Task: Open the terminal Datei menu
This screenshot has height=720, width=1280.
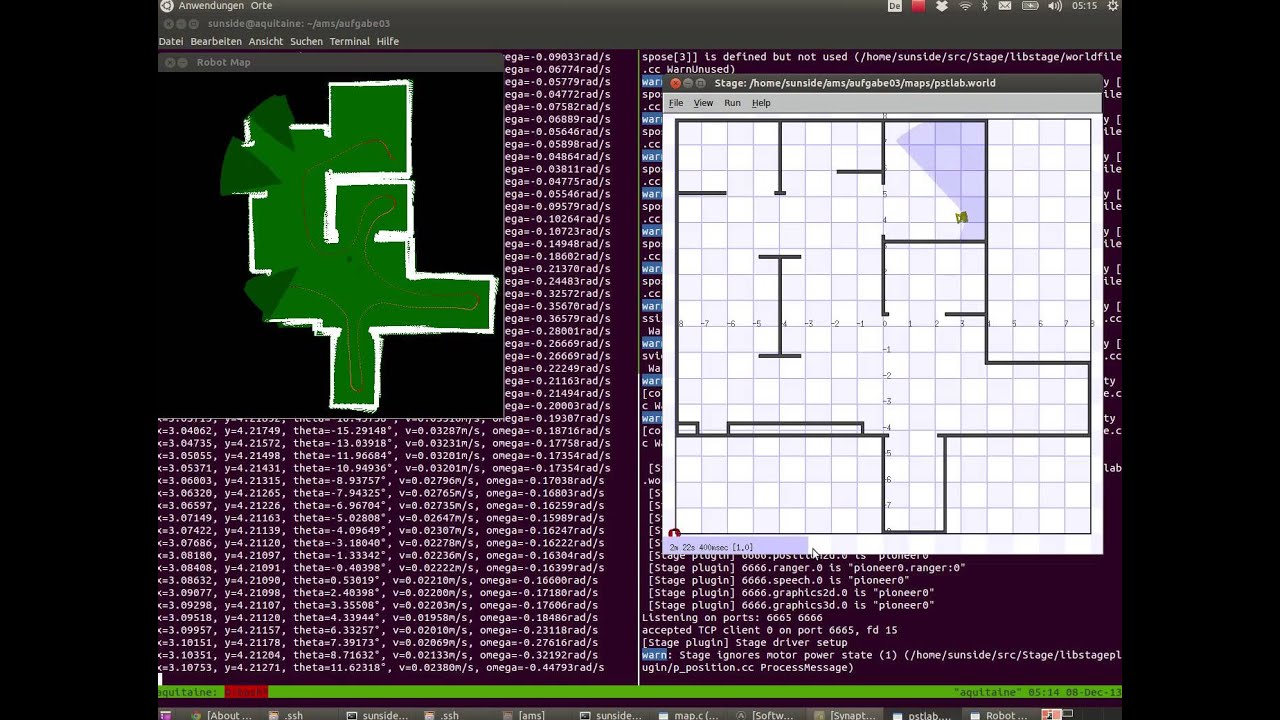Action: coord(171,41)
